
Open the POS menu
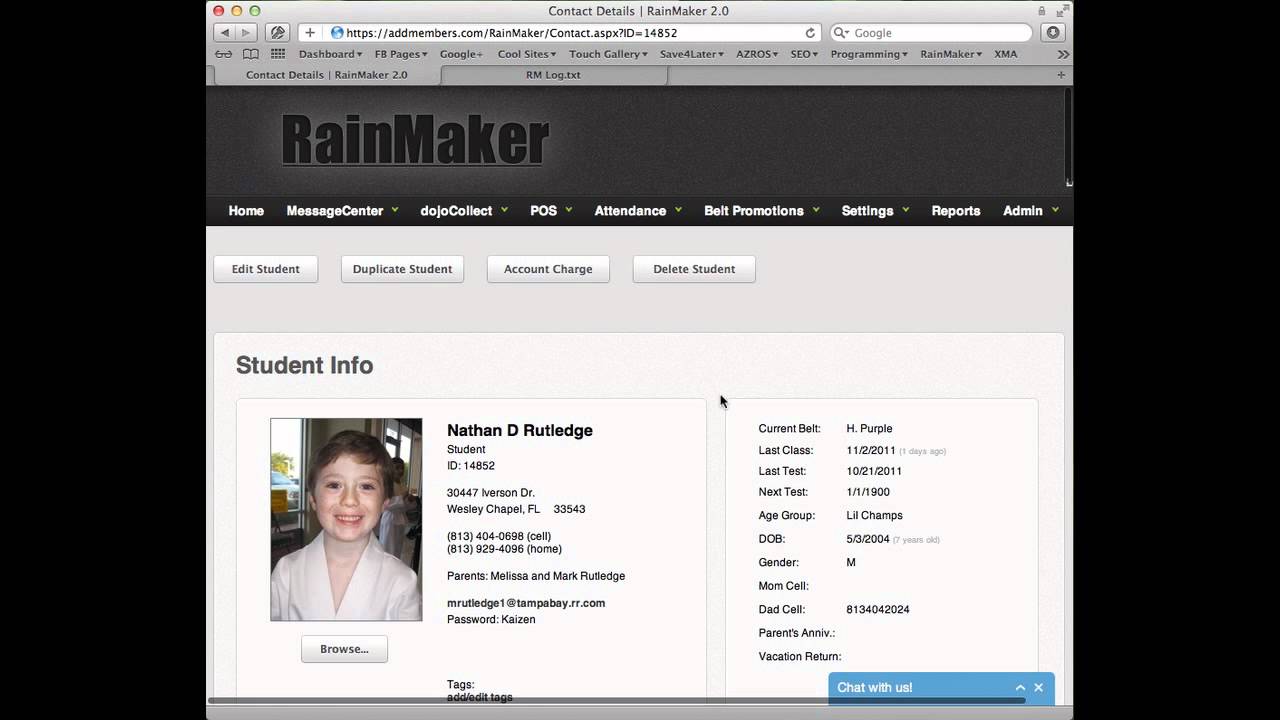(551, 211)
